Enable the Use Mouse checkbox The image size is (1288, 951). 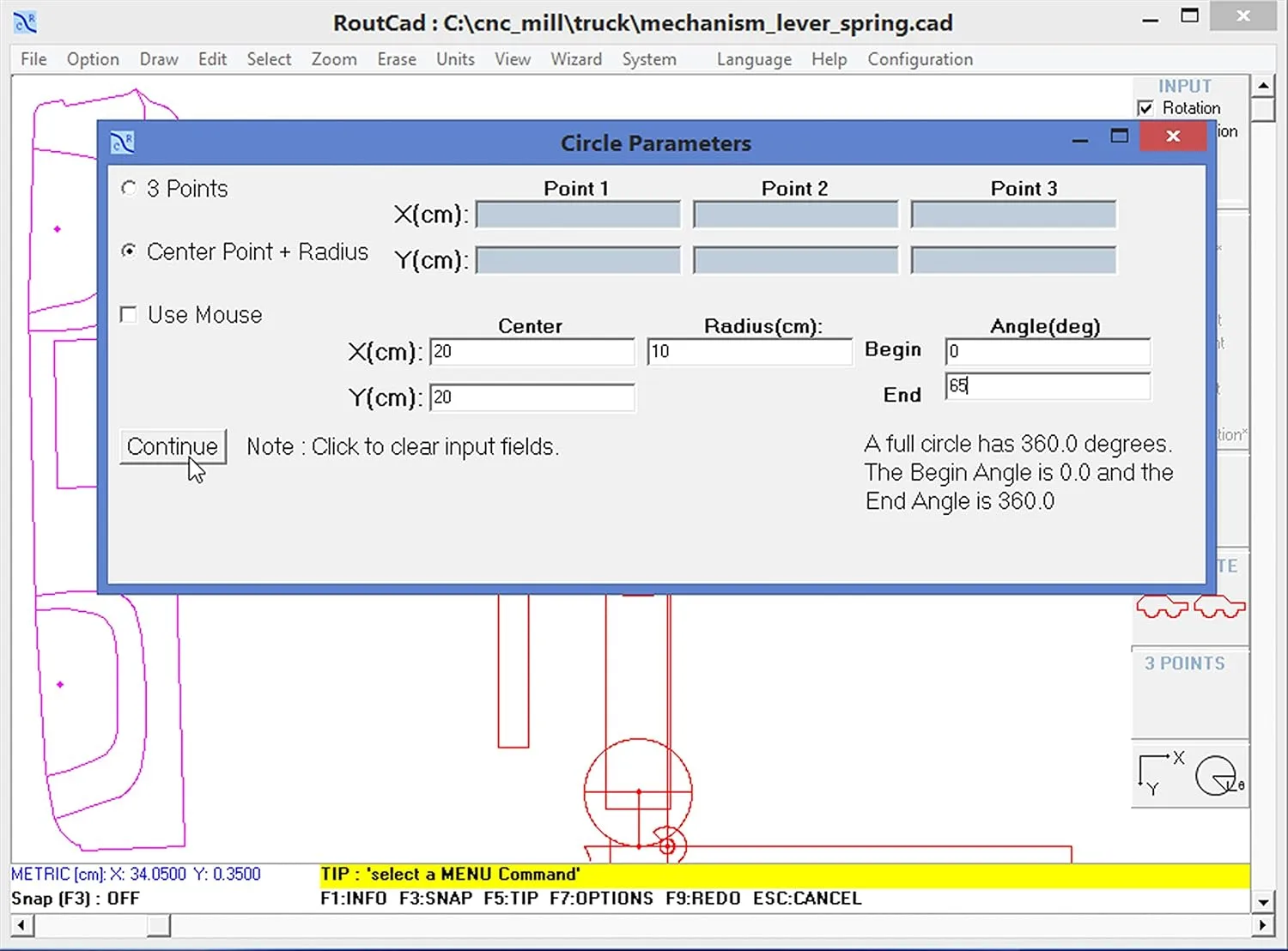click(x=128, y=314)
